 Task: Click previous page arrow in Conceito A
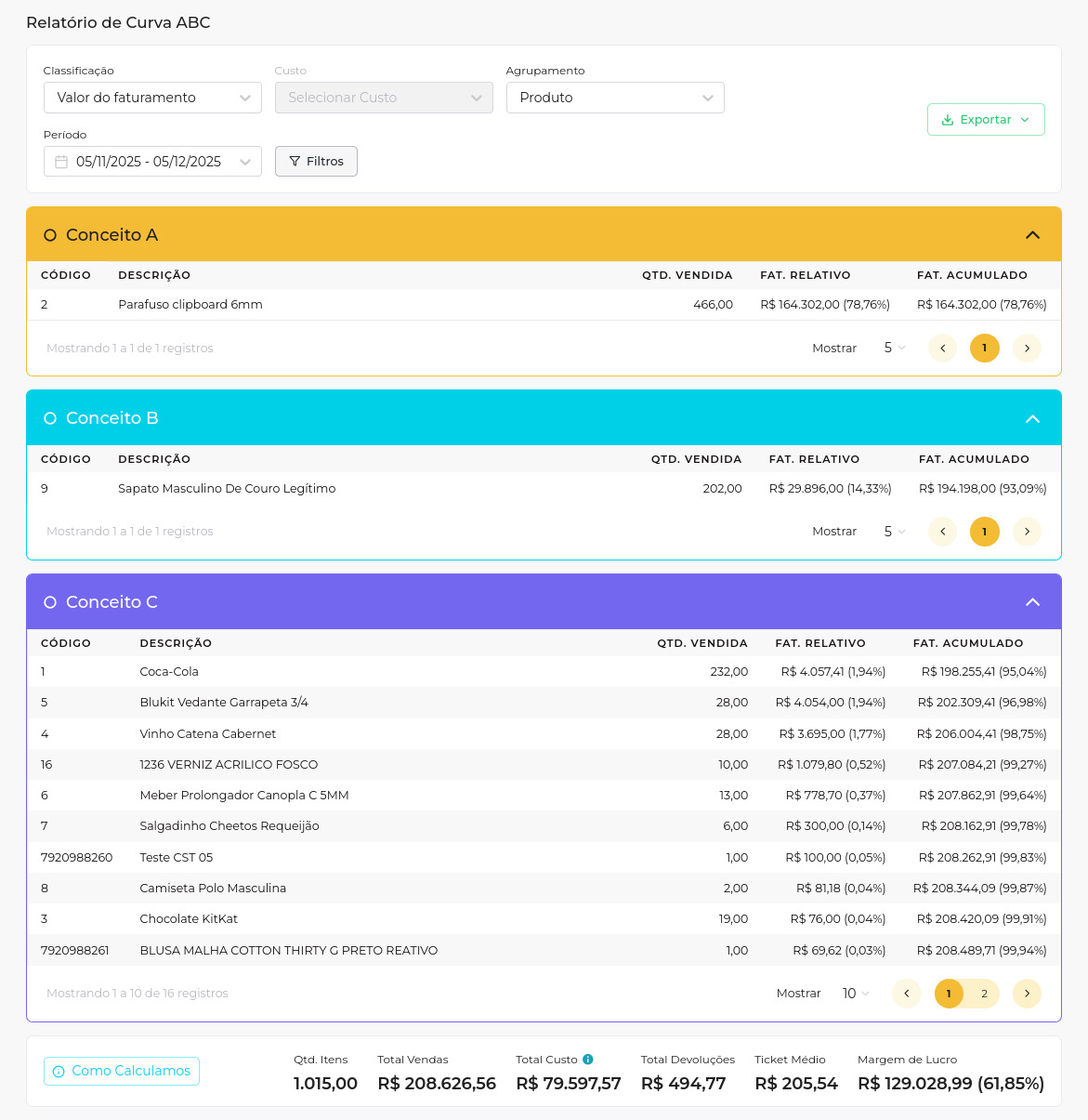click(x=942, y=349)
